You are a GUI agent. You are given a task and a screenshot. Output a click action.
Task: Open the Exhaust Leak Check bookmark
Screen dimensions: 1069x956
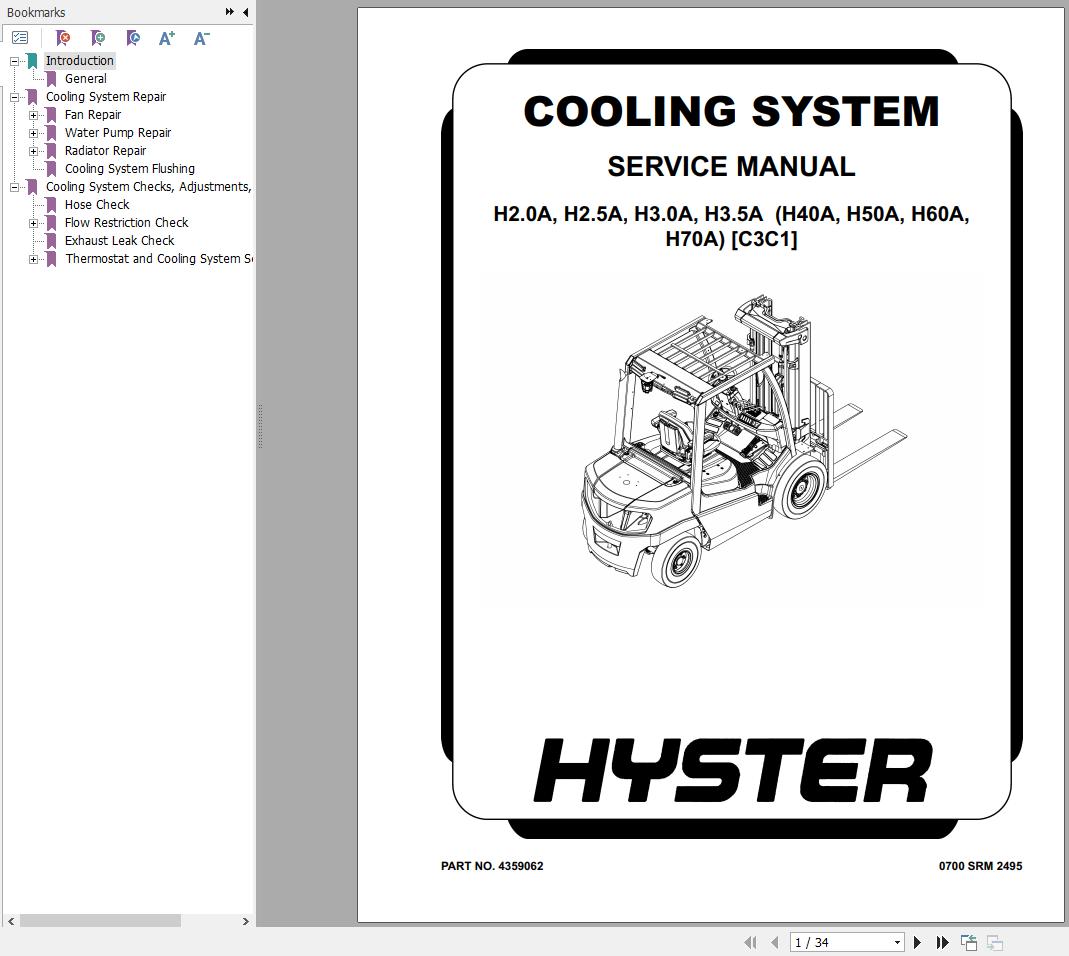point(119,240)
